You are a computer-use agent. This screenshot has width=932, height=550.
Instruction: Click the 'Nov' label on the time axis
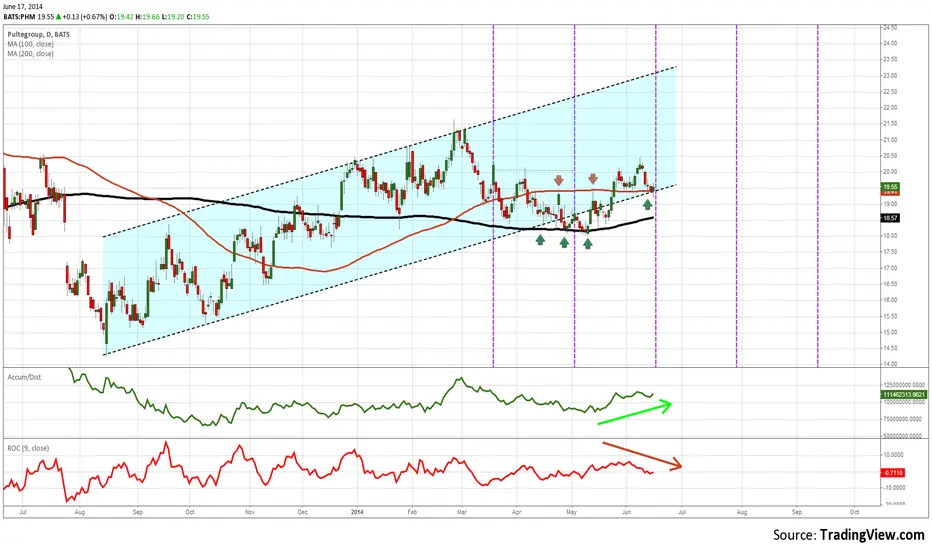(250, 512)
